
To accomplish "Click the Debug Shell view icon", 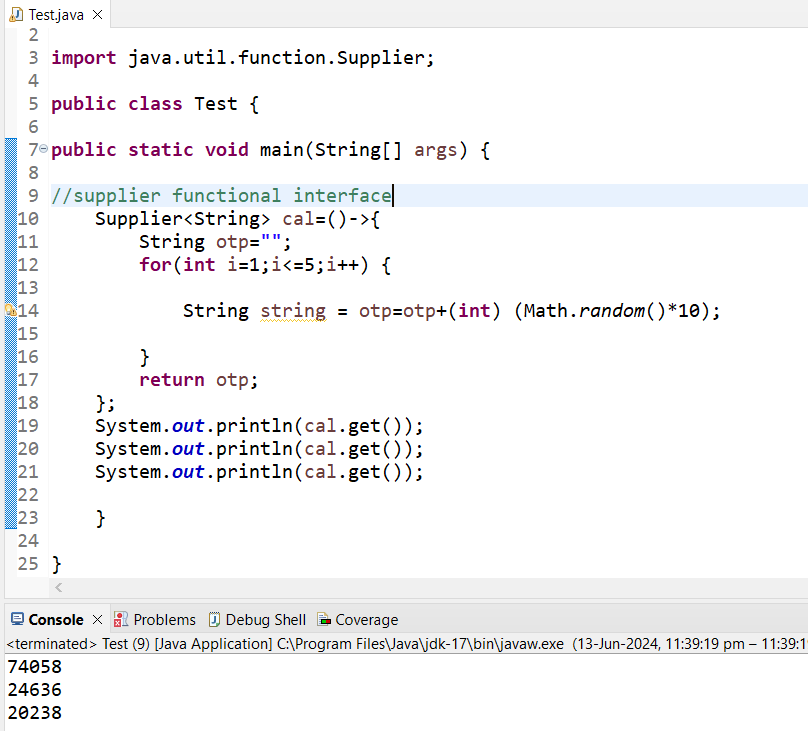I will [214, 619].
